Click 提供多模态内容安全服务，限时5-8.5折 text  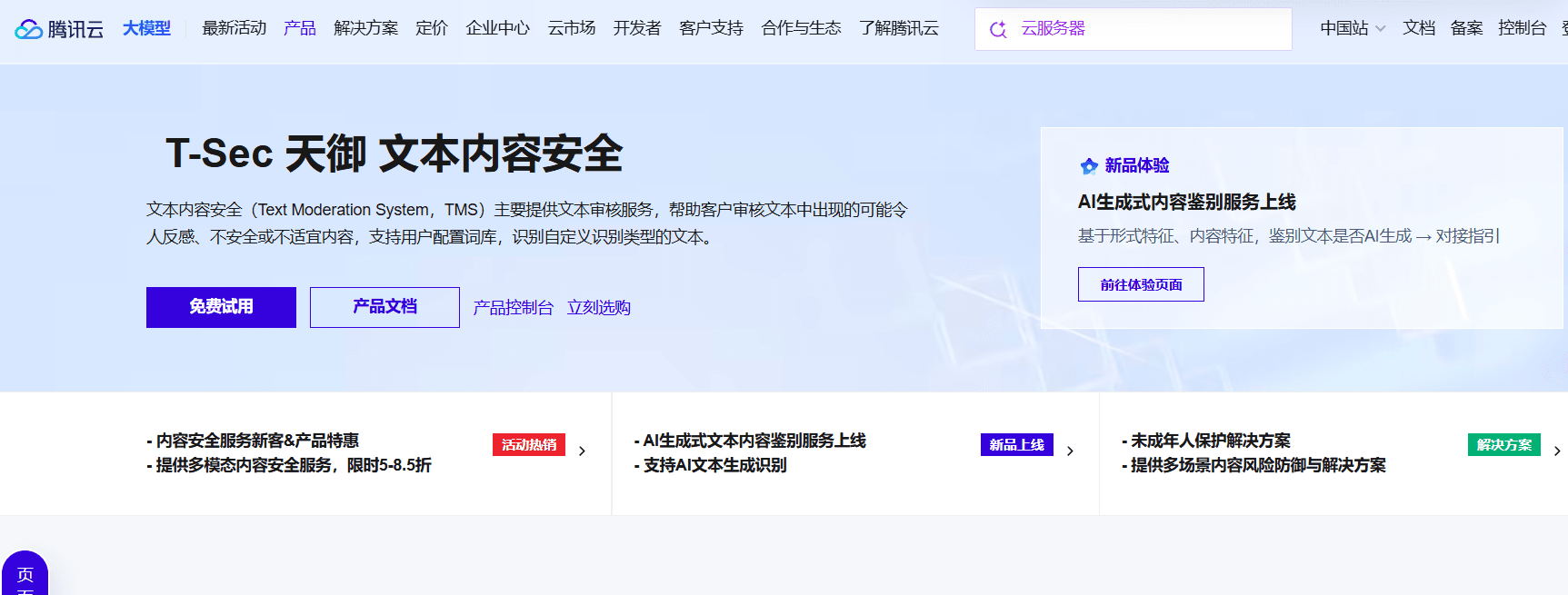(289, 465)
